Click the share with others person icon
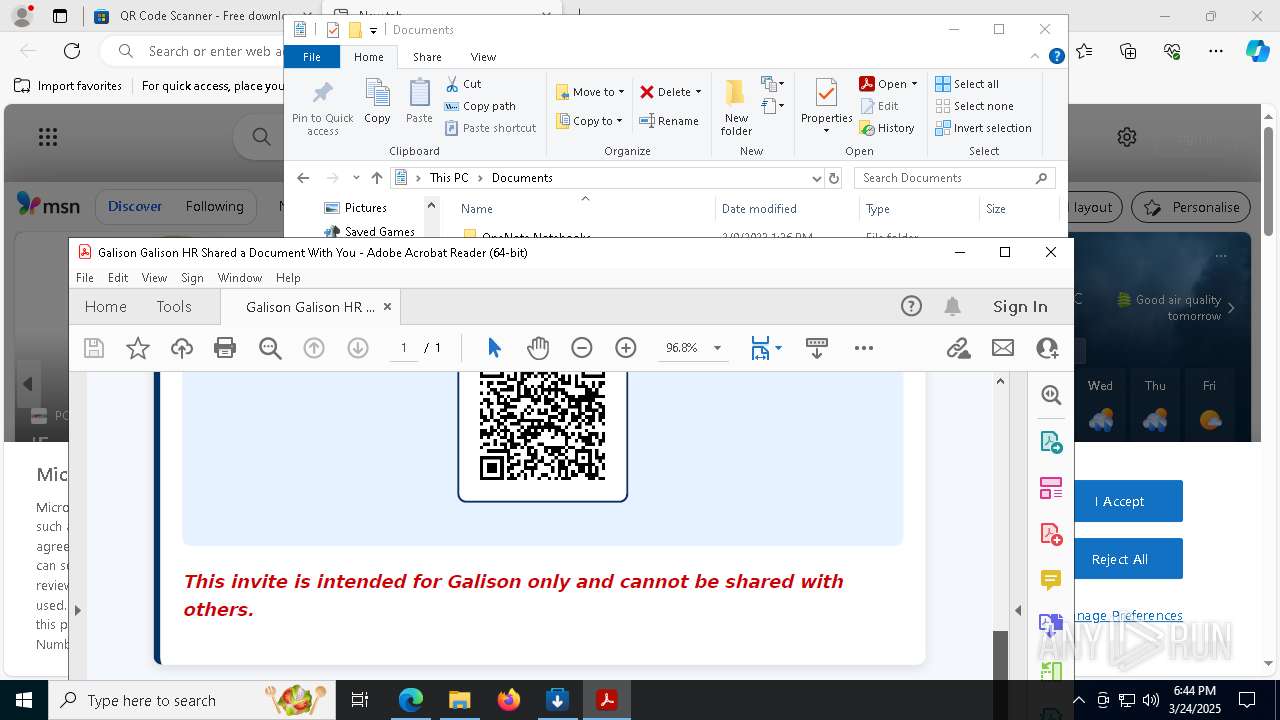1280x720 pixels. pyautogui.click(x=1047, y=348)
